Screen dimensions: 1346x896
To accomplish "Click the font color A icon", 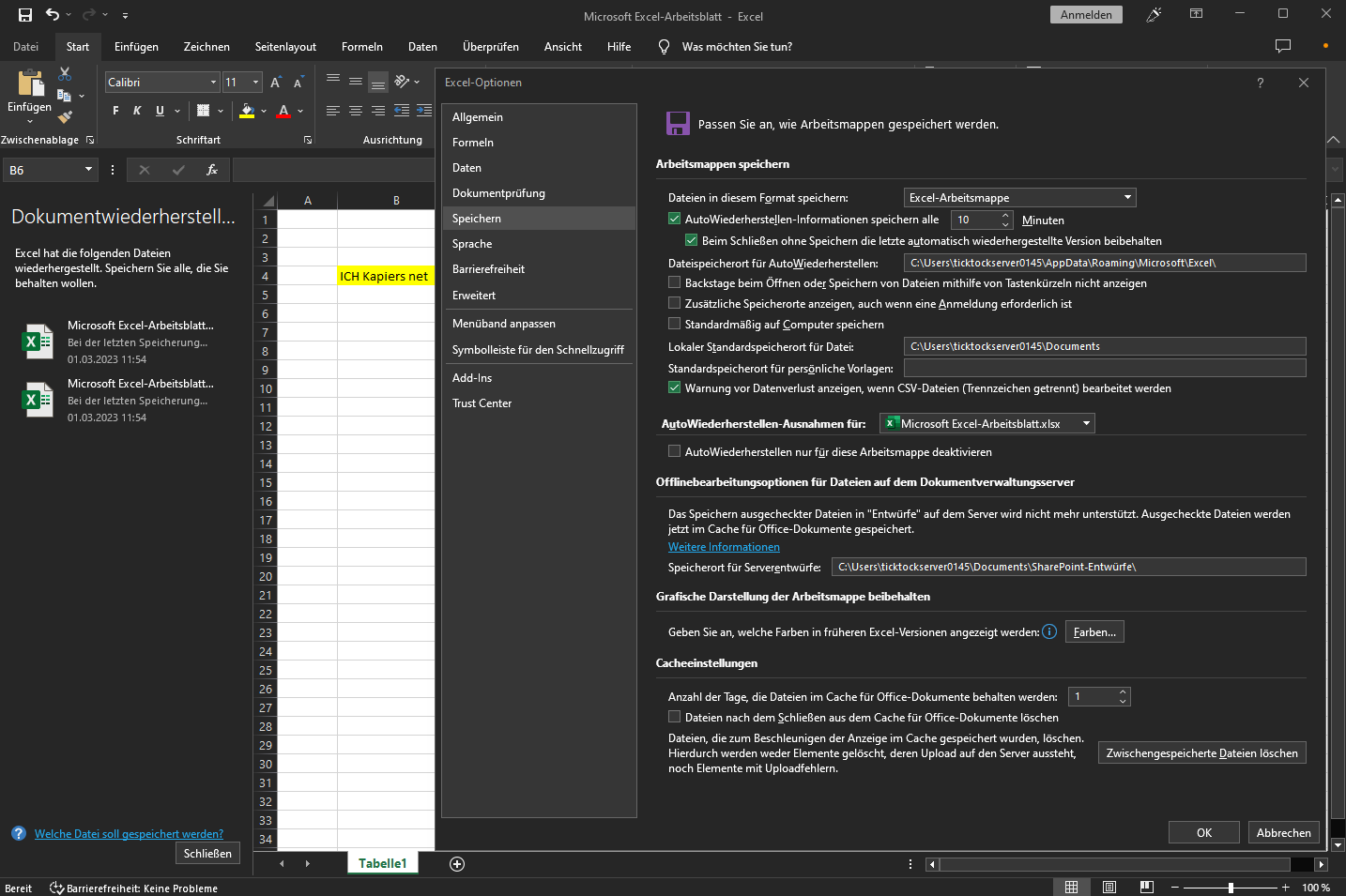I will pyautogui.click(x=283, y=111).
